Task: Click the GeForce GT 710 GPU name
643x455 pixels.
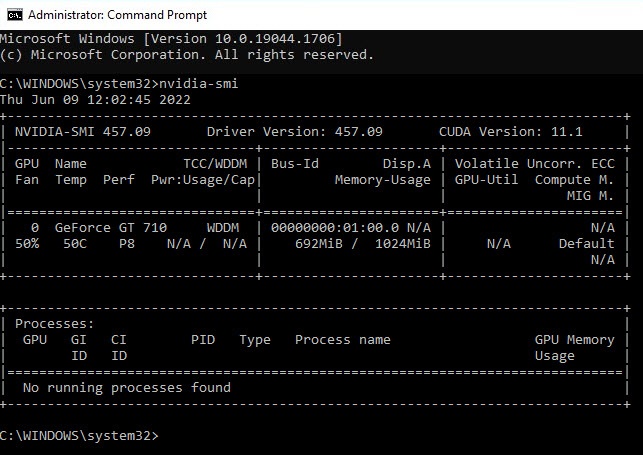Action: [110, 227]
